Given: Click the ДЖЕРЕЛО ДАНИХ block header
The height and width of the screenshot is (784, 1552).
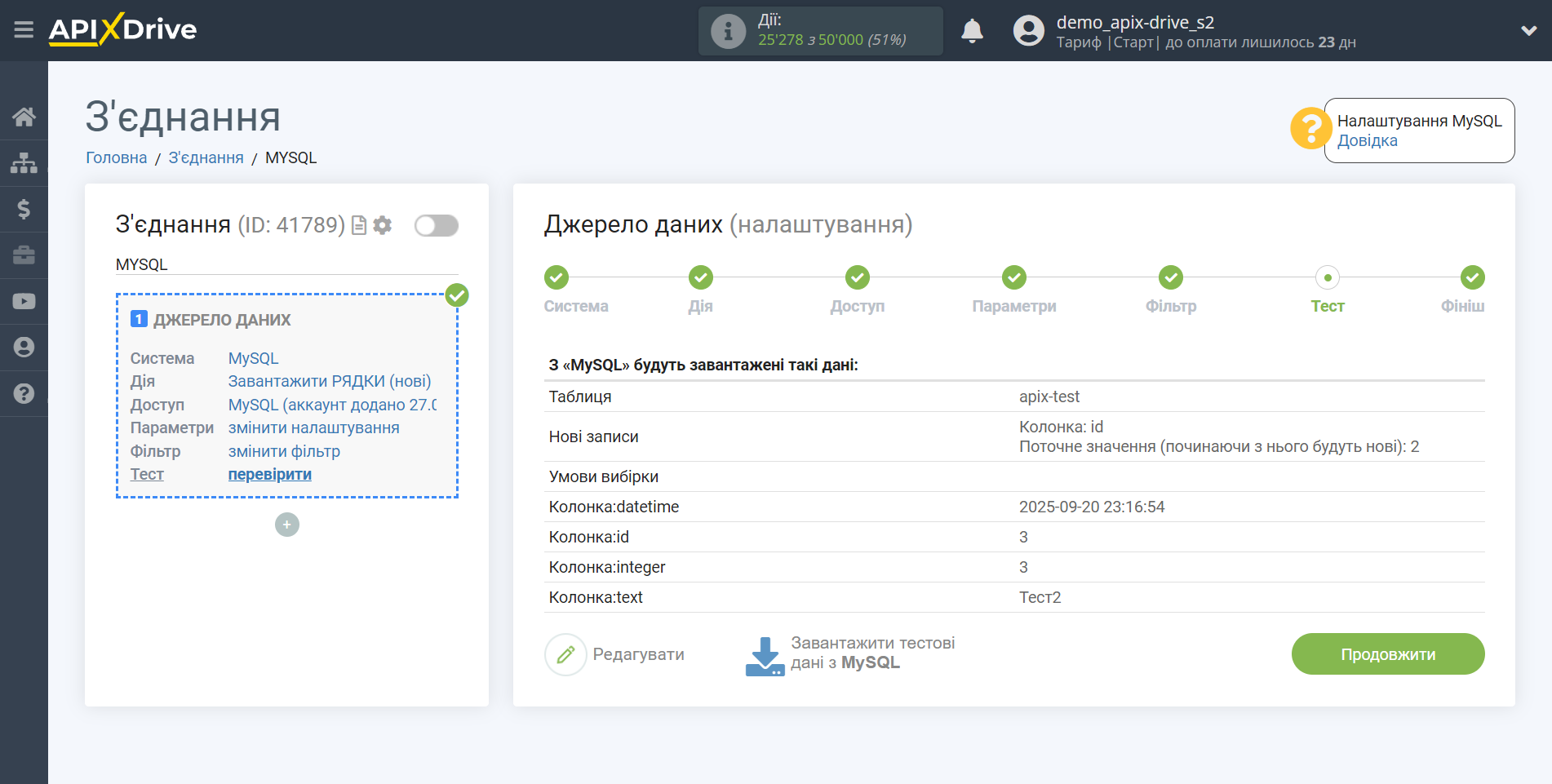Looking at the screenshot, I should pos(222,320).
